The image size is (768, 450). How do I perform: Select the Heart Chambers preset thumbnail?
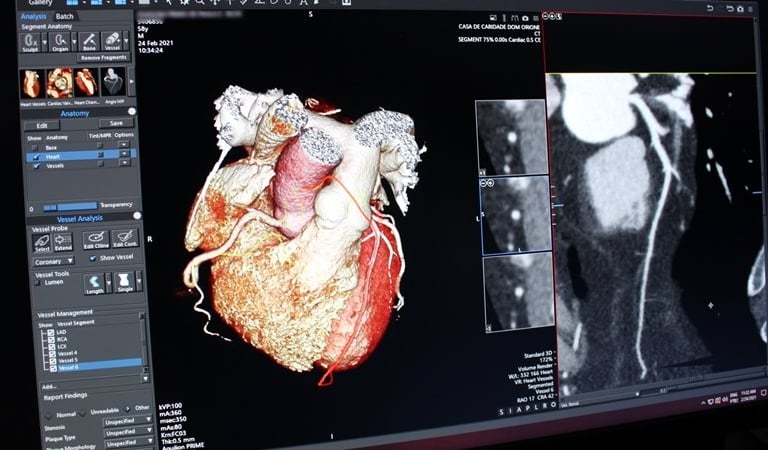click(86, 82)
